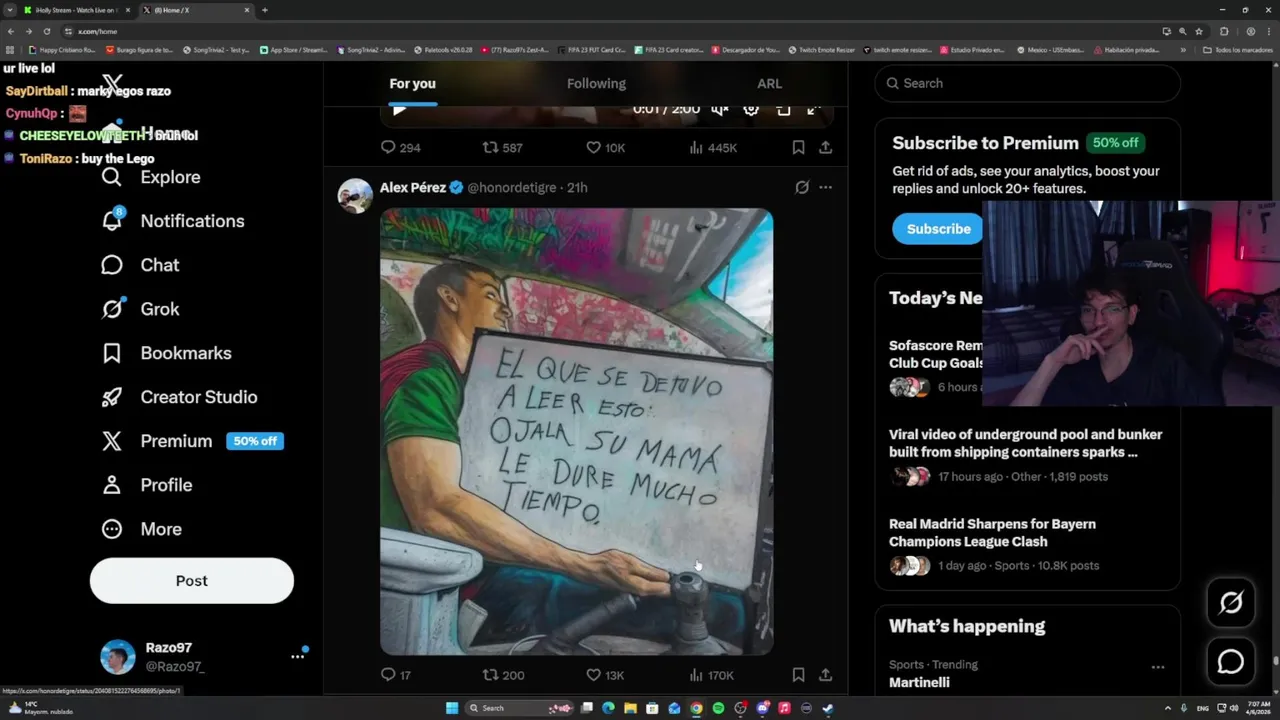Open the More menu in X sidebar

coord(141,529)
